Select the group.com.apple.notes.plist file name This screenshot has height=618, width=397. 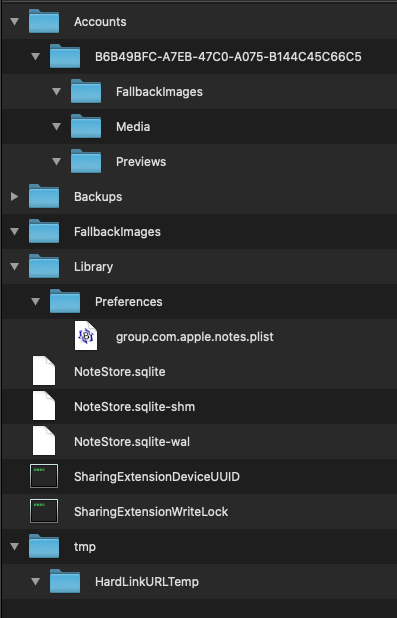(x=195, y=337)
